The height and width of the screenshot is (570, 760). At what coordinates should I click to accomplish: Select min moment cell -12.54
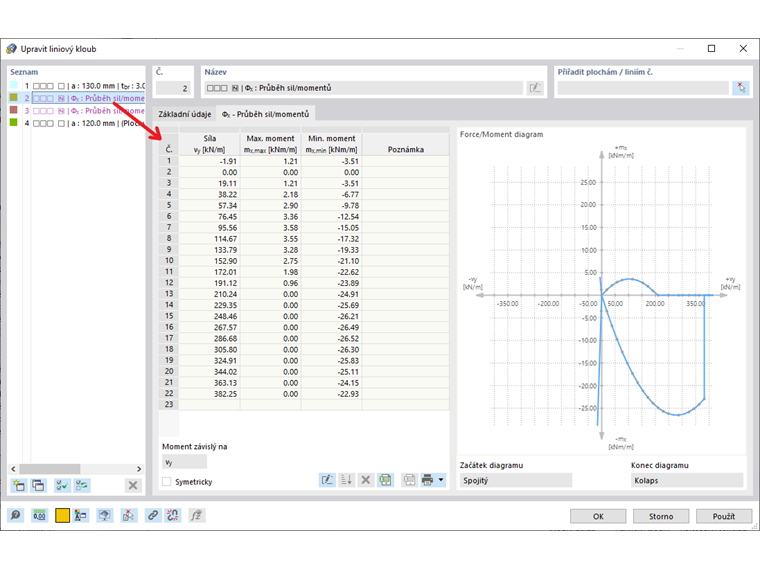click(x=332, y=217)
